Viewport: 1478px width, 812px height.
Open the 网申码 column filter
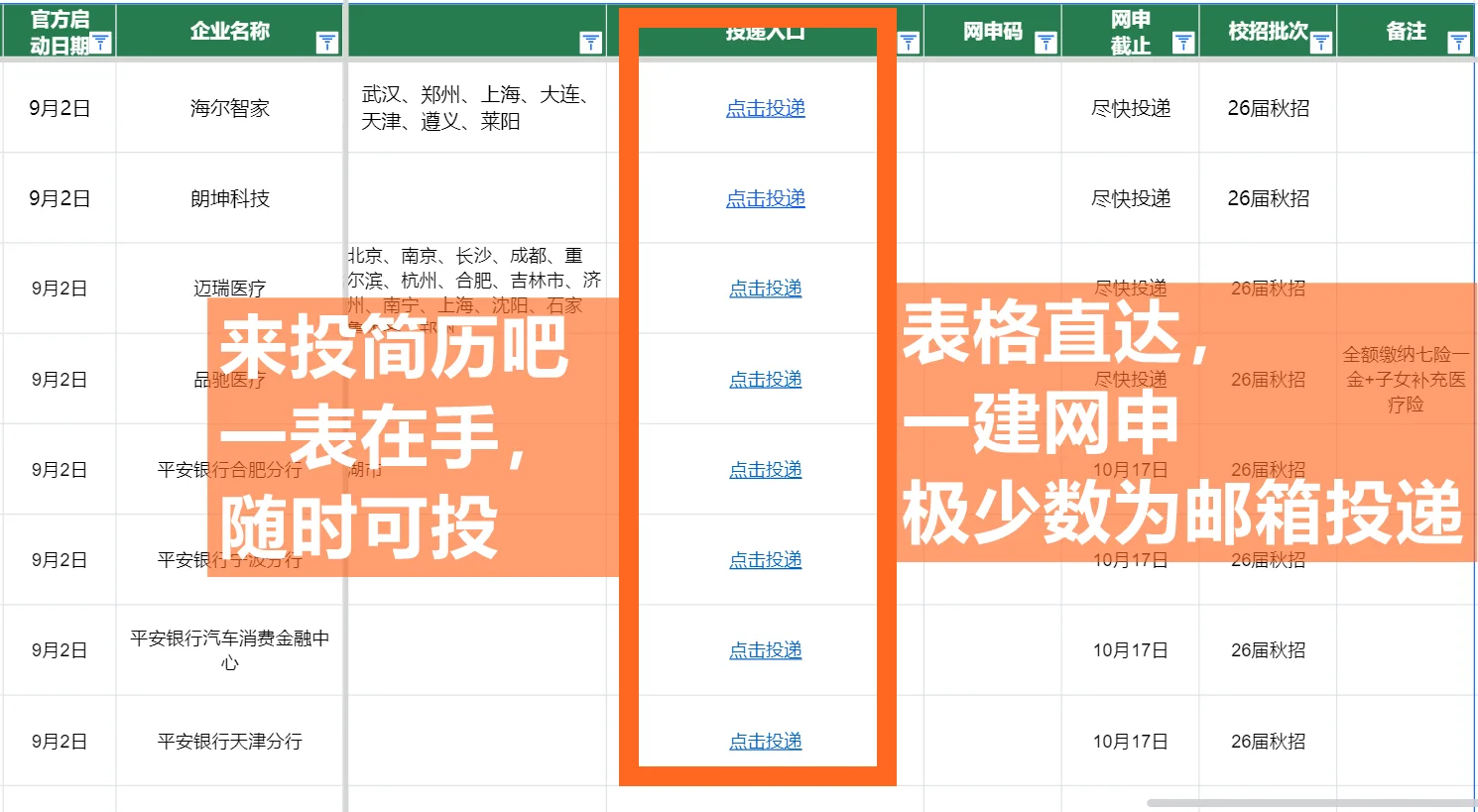click(x=1046, y=43)
